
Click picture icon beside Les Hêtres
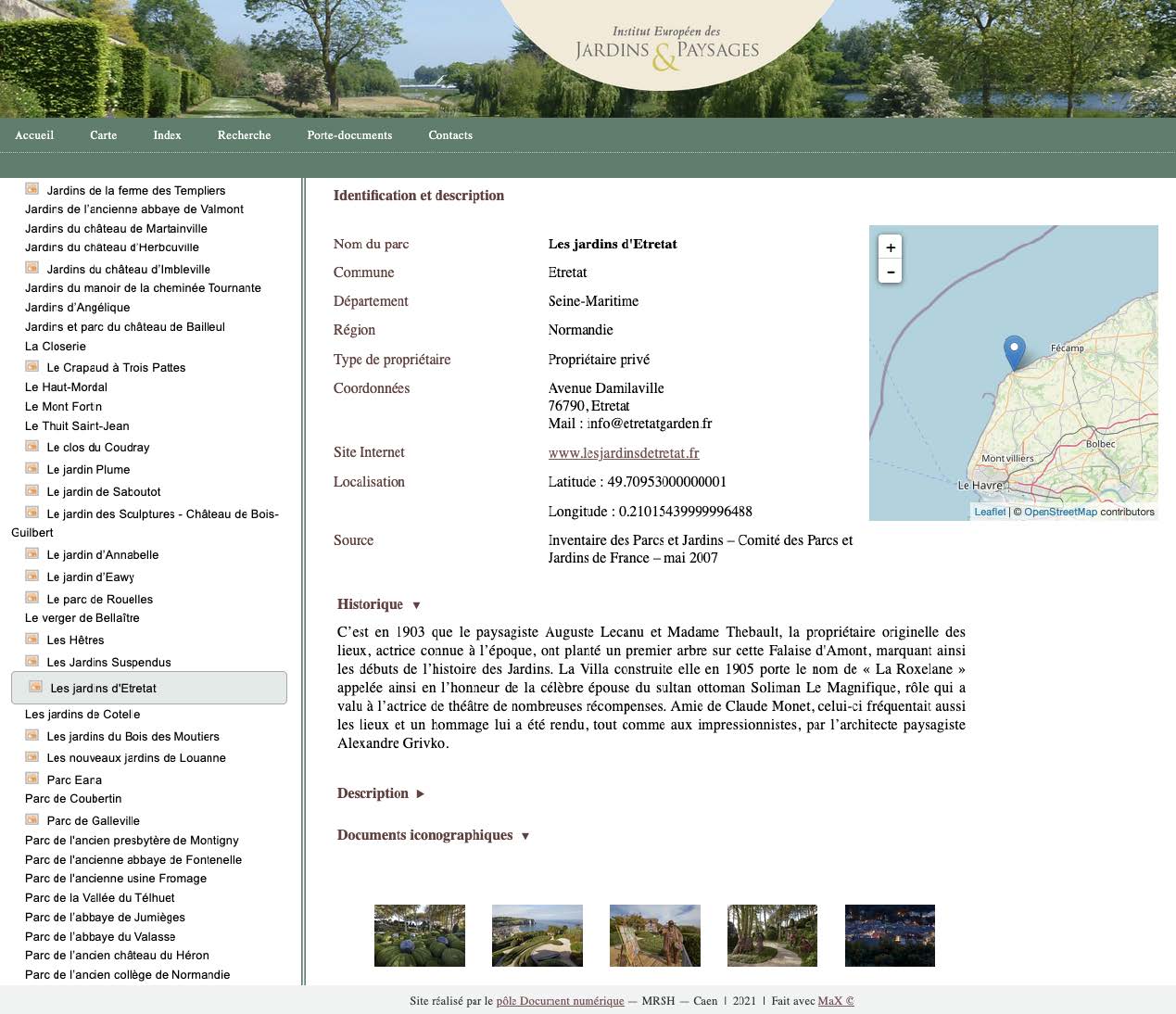click(x=32, y=640)
